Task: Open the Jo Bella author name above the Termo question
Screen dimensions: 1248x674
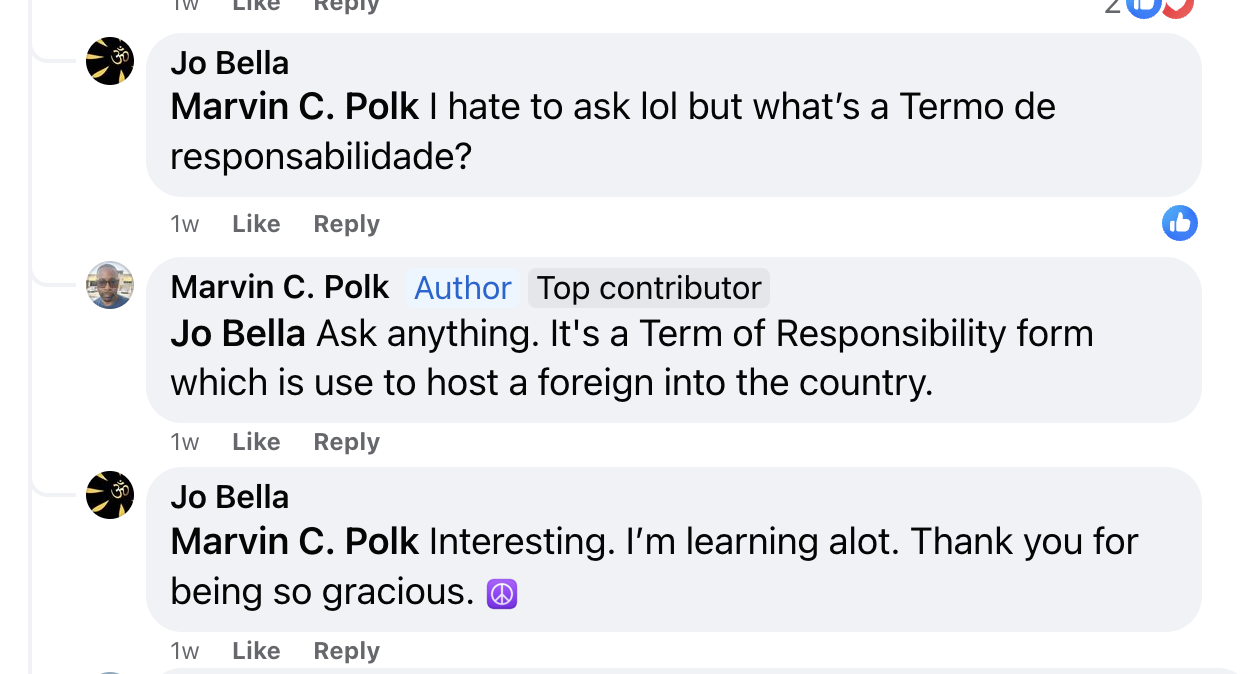Action: tap(229, 63)
